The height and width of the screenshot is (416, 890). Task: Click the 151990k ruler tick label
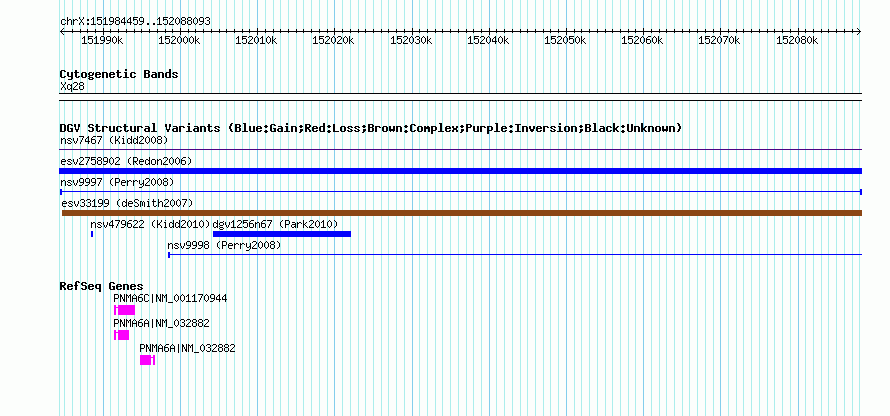coord(102,40)
